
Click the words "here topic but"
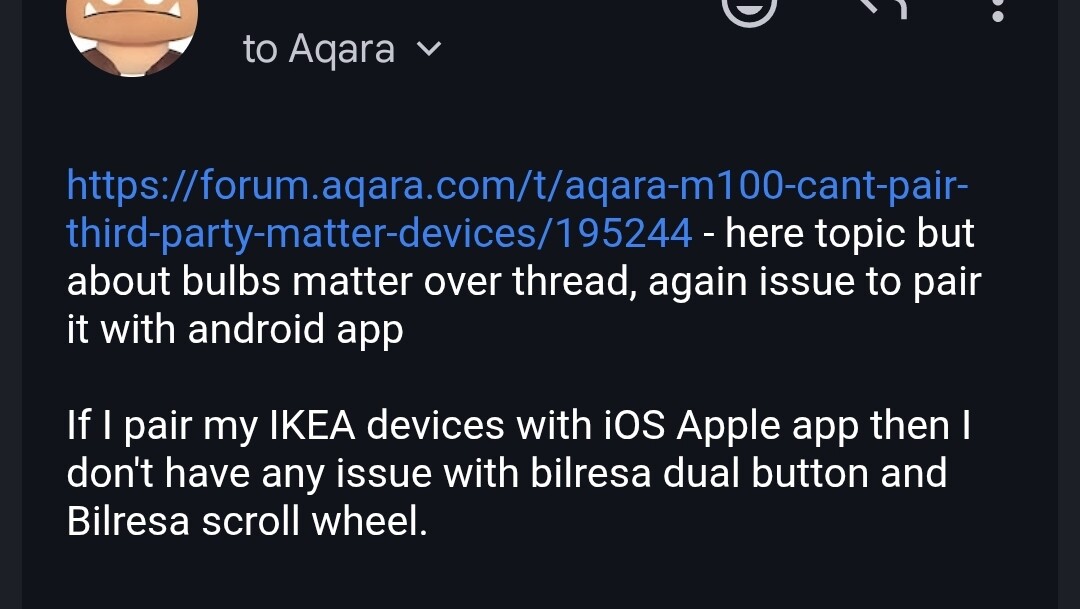pos(849,233)
